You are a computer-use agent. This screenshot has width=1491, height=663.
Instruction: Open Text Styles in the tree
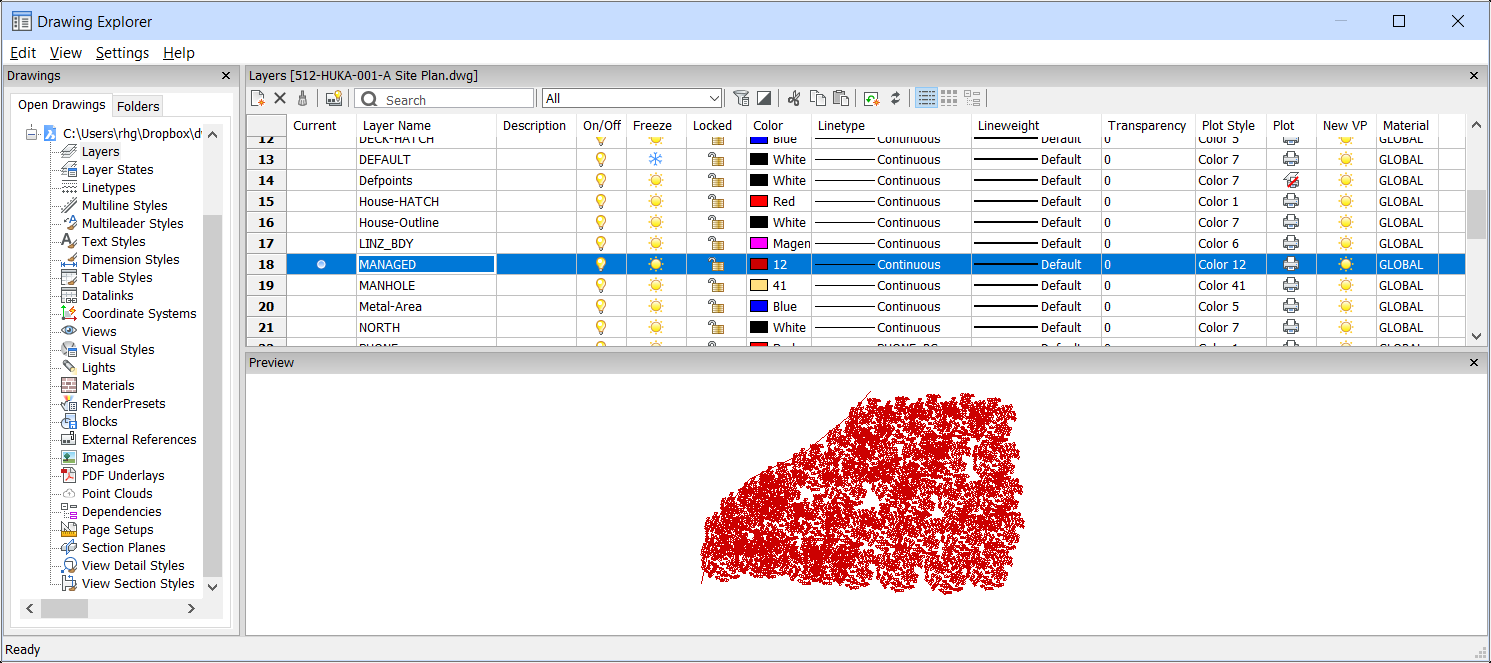coord(113,242)
